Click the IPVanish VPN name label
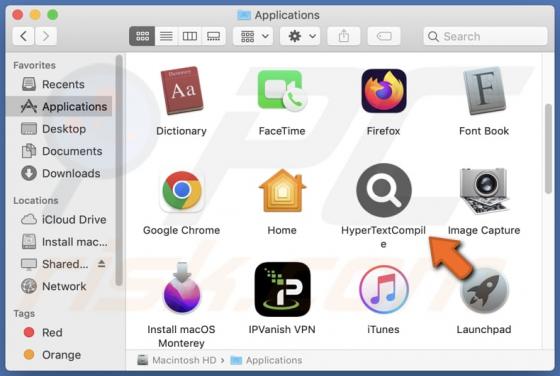 click(x=282, y=329)
